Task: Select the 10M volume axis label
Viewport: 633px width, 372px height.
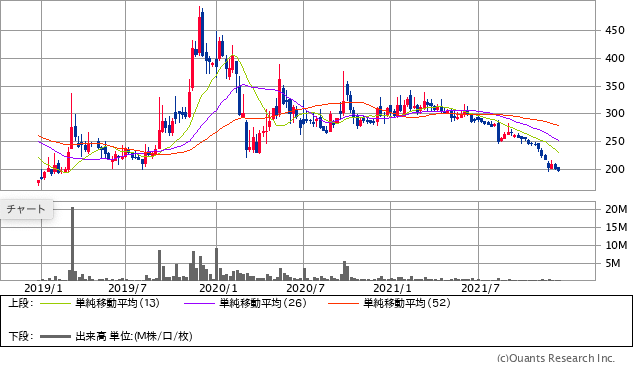Action: [x=616, y=245]
